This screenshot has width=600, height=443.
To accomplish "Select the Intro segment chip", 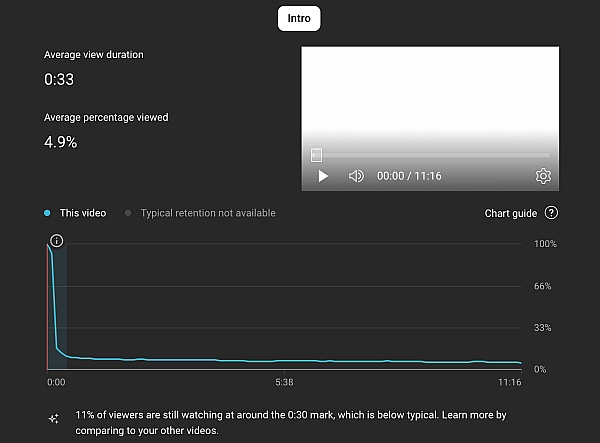I will coord(299,18).
